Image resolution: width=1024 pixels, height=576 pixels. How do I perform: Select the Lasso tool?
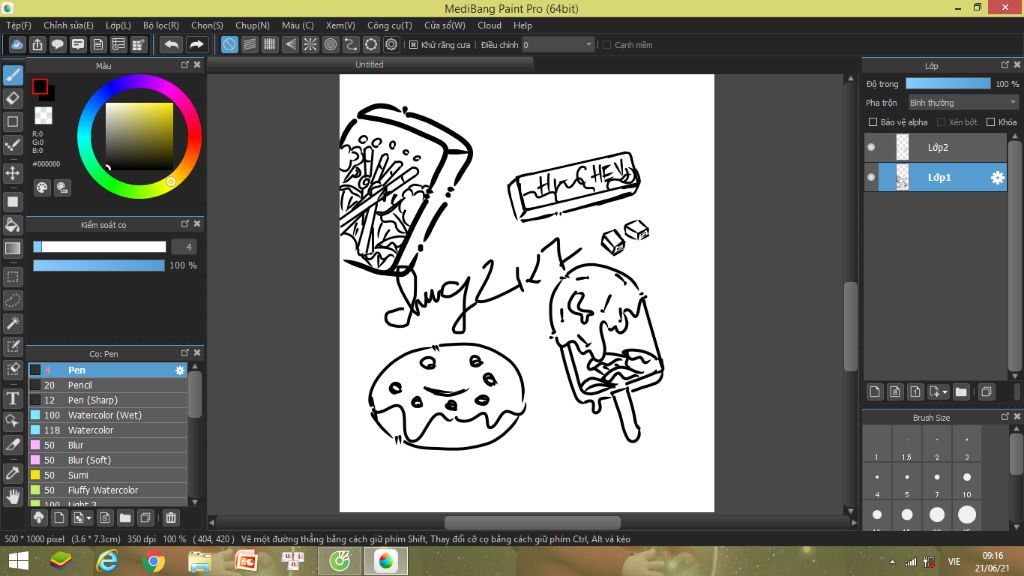[13, 300]
